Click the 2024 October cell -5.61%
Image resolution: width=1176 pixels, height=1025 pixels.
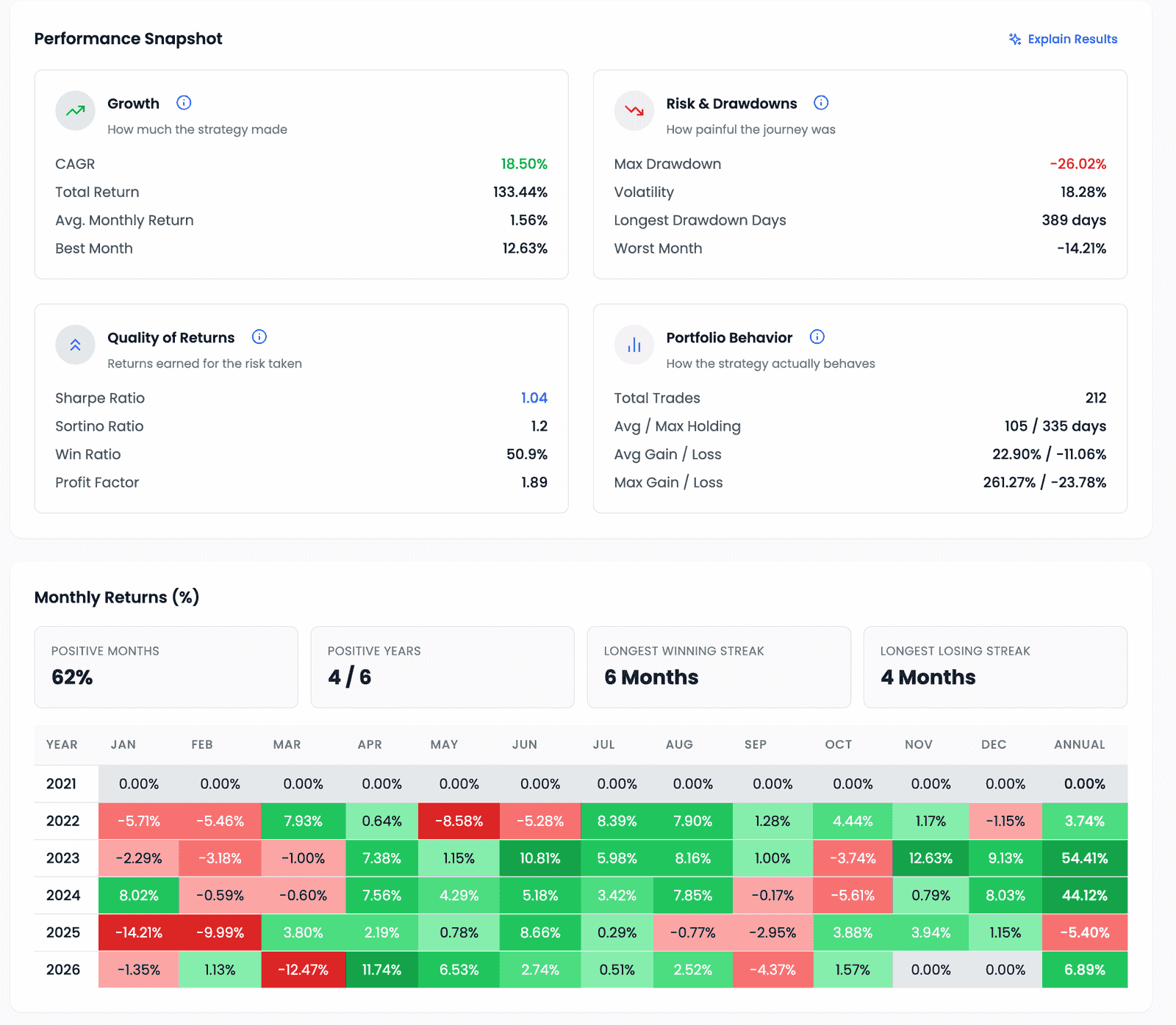(x=853, y=895)
